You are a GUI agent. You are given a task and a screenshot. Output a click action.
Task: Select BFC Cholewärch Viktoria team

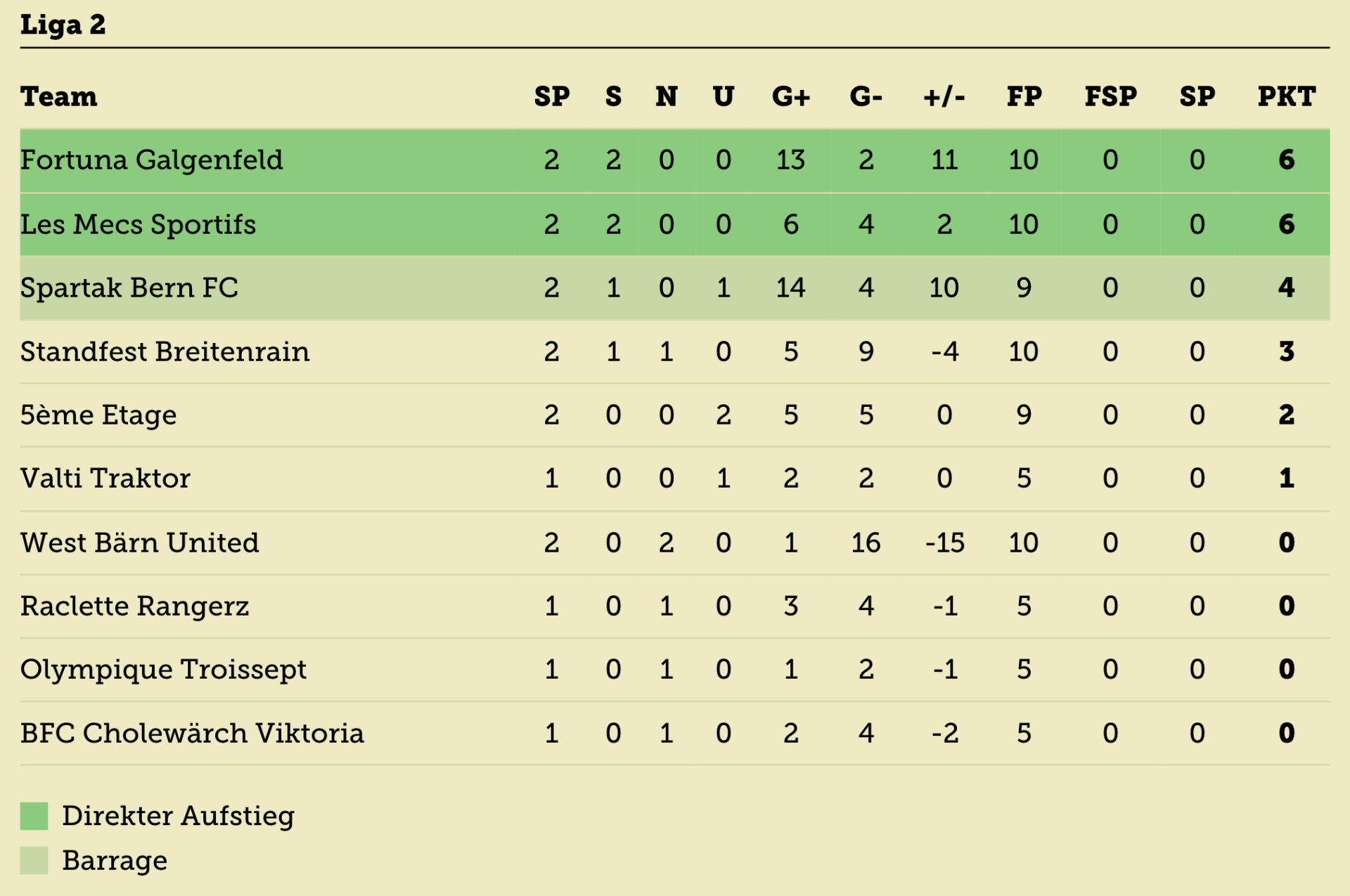coord(192,734)
